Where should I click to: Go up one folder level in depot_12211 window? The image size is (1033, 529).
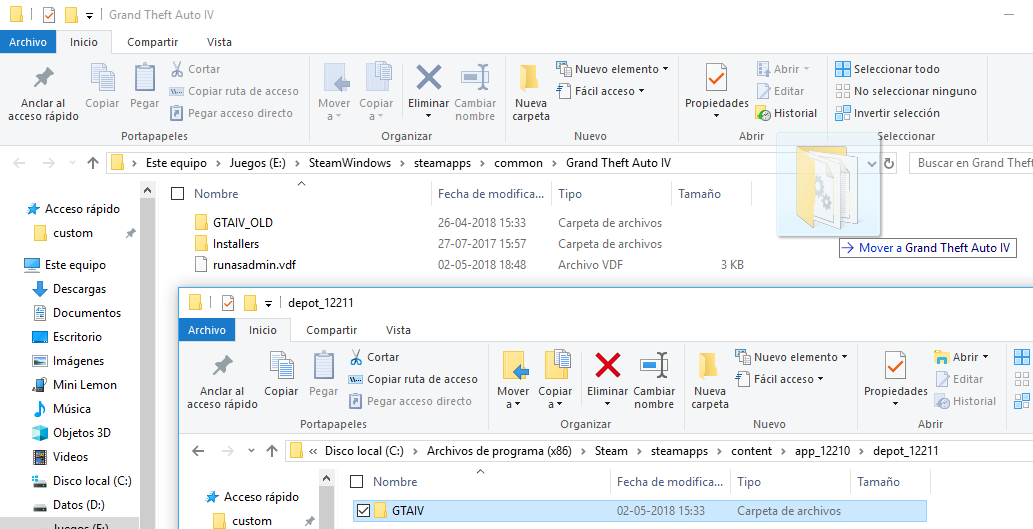(x=271, y=451)
